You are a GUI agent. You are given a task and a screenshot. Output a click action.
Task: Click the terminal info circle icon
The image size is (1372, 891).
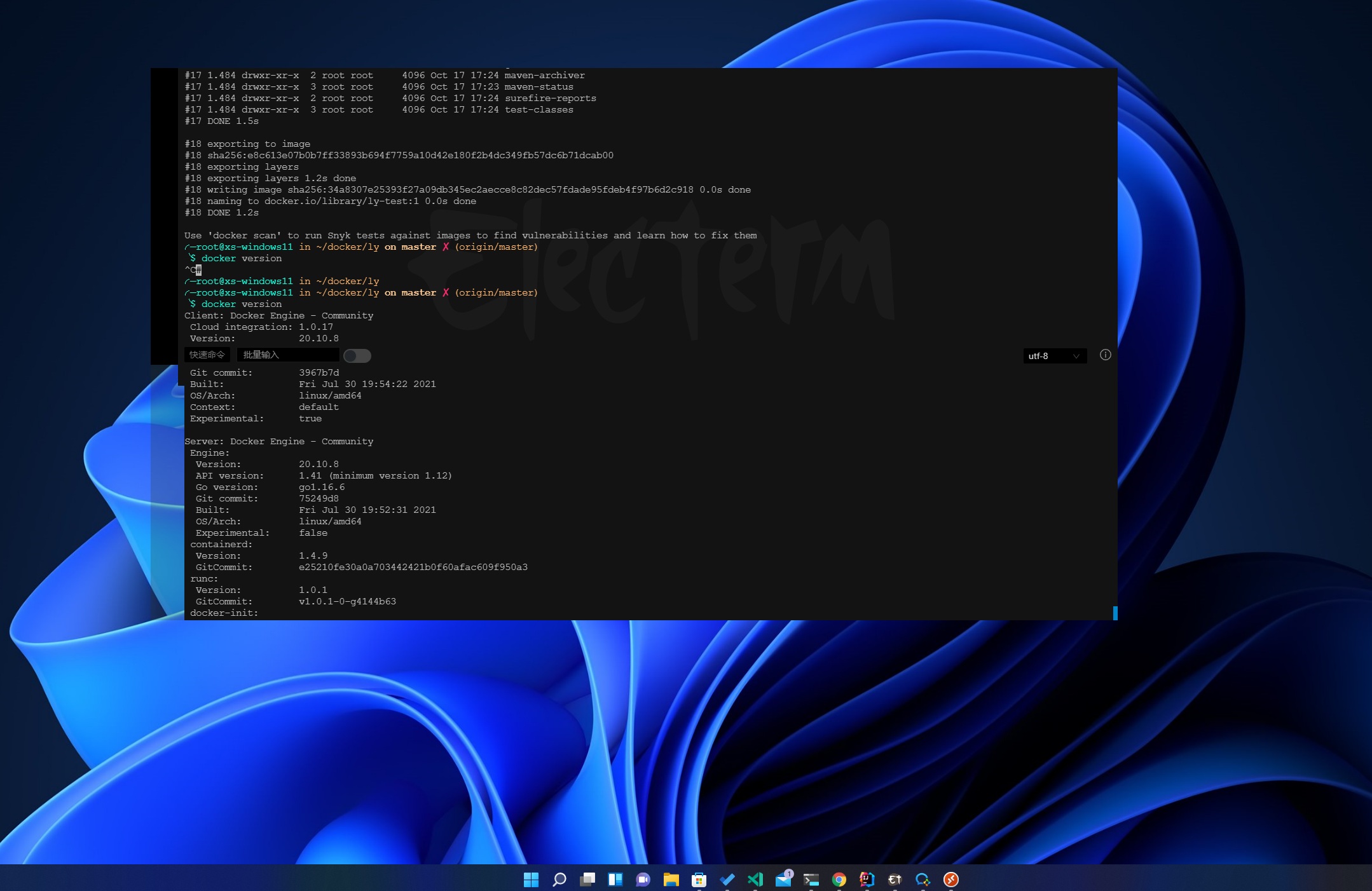point(1106,355)
